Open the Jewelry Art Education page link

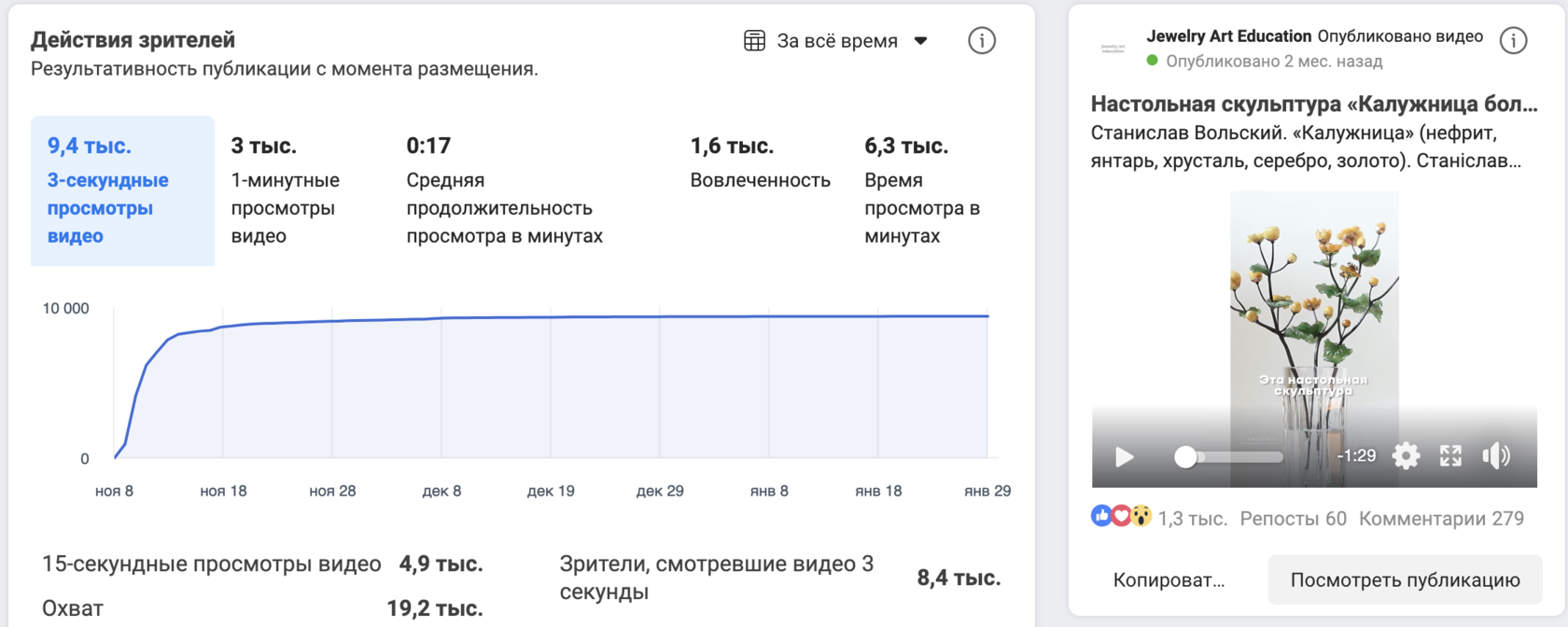(1228, 36)
